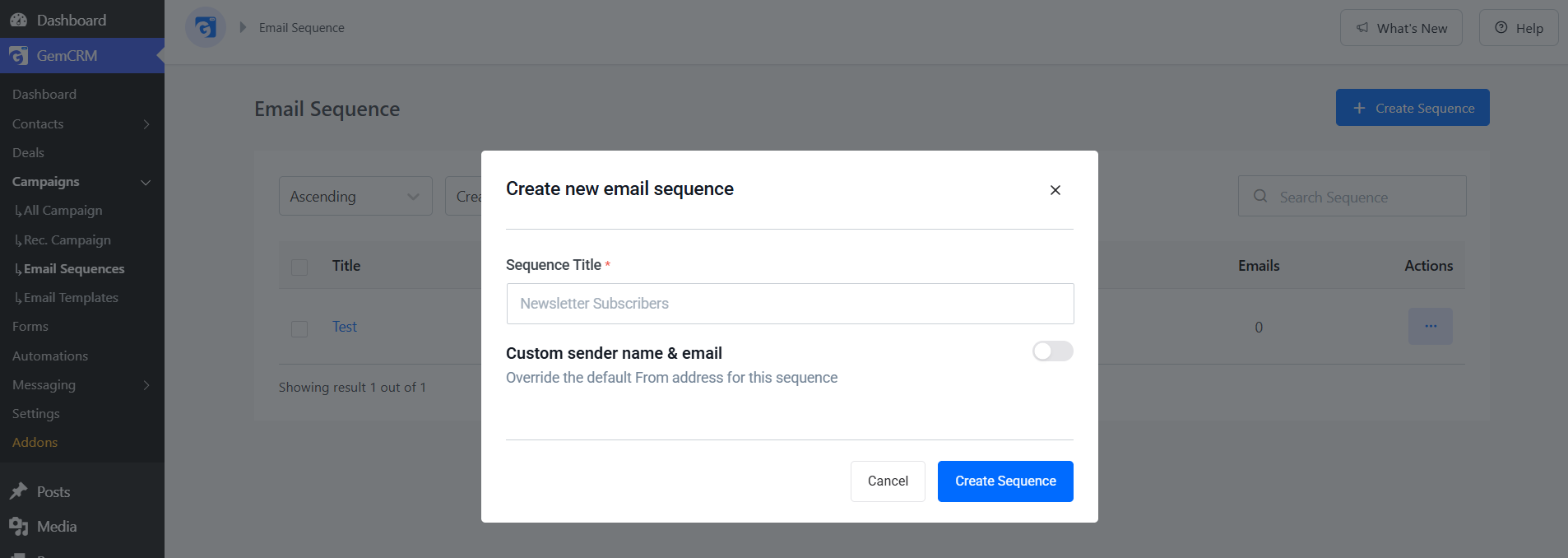
Task: Expand the Contacts submenu chevron
Action: coord(146,124)
